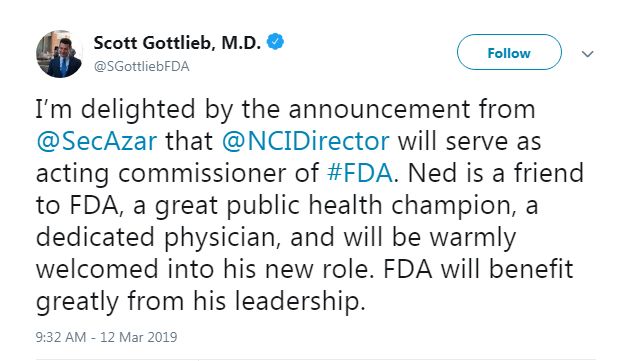632x361 pixels.
Task: Click the words "will serve as" after NCIDirector
Action: [x=470, y=141]
